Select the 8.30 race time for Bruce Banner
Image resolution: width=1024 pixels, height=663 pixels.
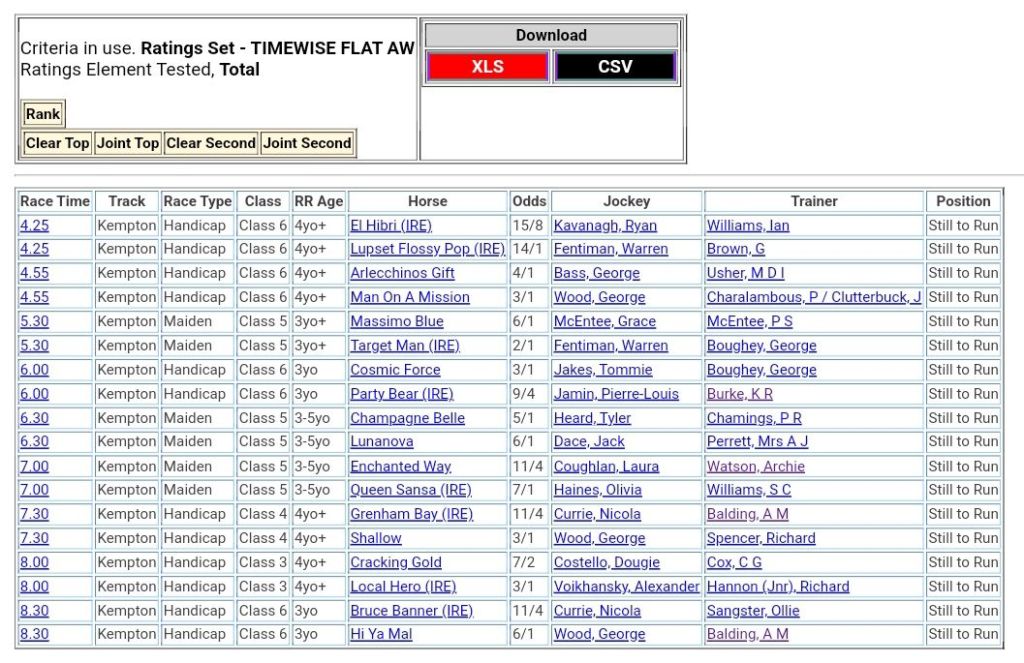(x=34, y=611)
